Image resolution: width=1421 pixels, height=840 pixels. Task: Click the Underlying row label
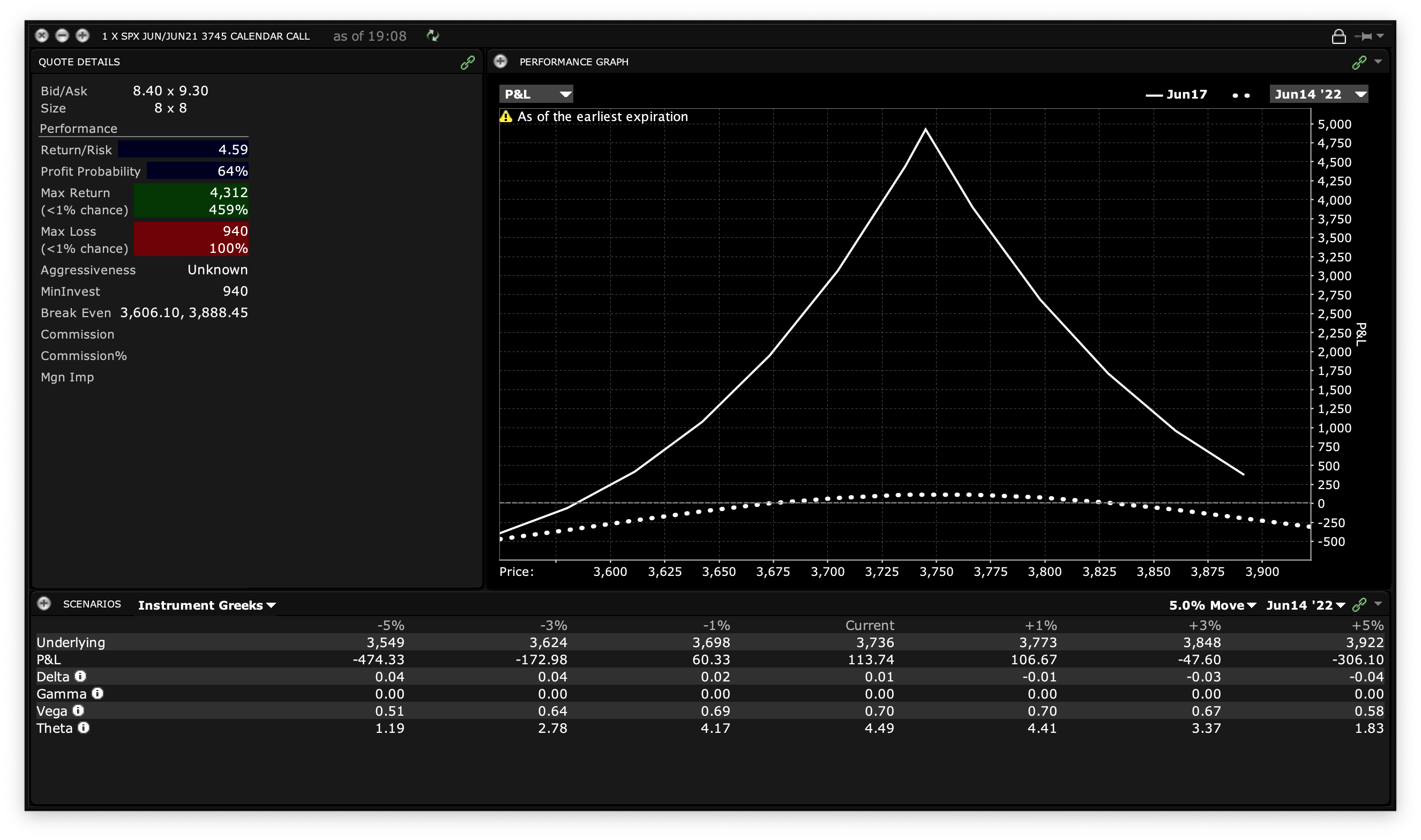click(x=71, y=642)
